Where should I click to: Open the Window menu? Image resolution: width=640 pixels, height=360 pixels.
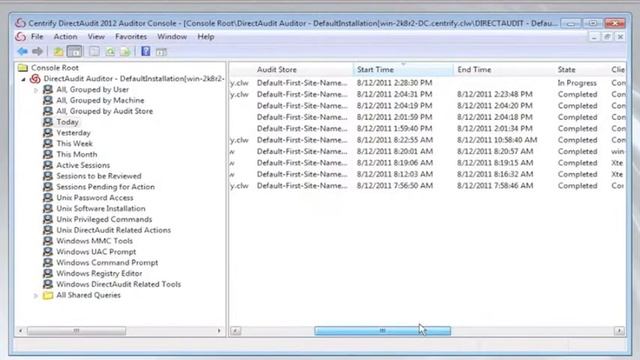coord(172,37)
